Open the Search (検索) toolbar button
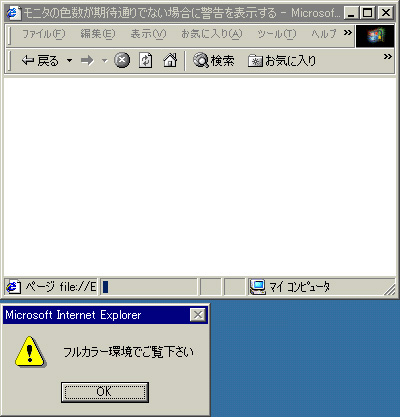Image resolution: width=400 pixels, height=417 pixels. tap(214, 61)
